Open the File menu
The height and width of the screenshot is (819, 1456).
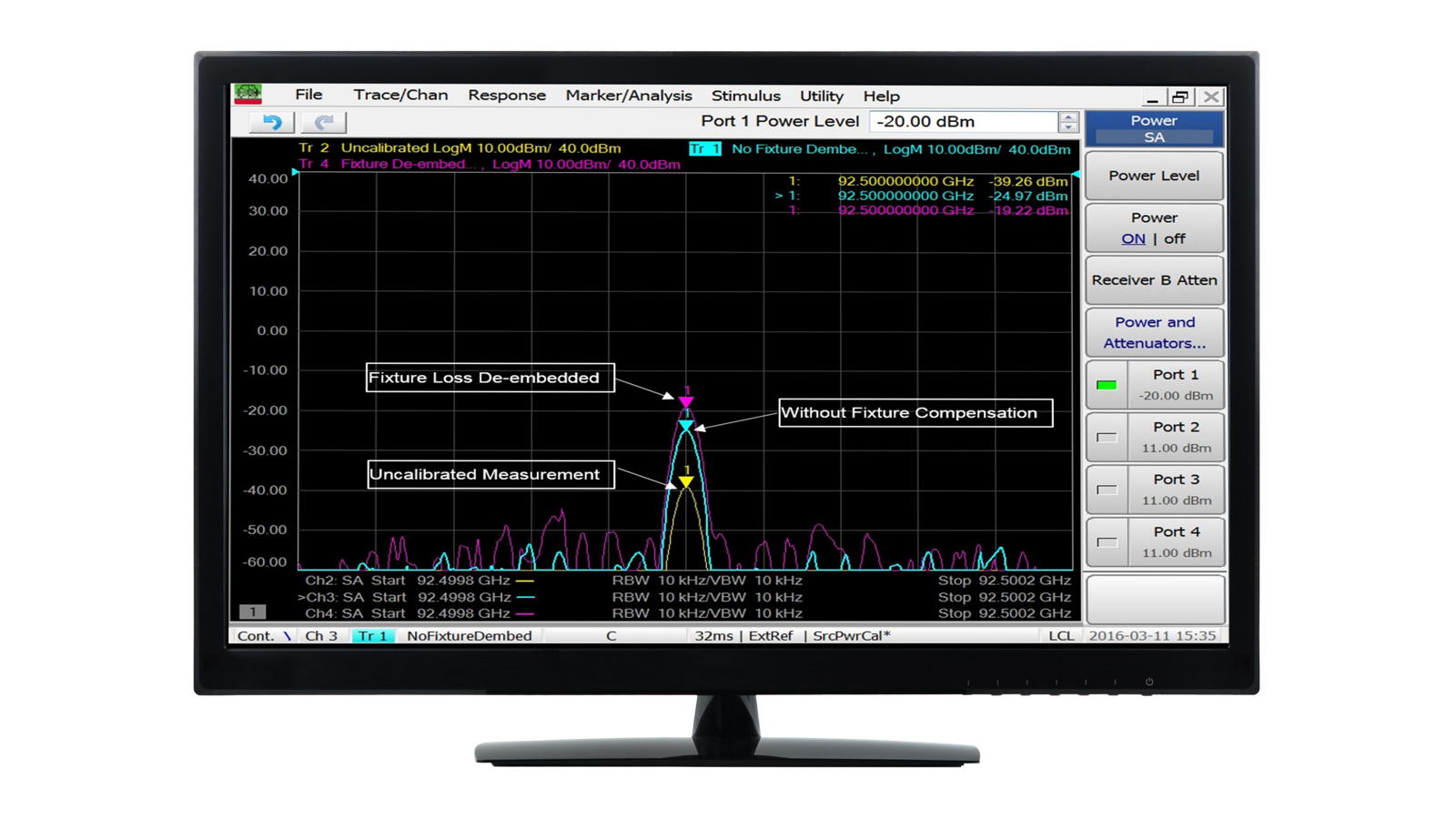(308, 95)
